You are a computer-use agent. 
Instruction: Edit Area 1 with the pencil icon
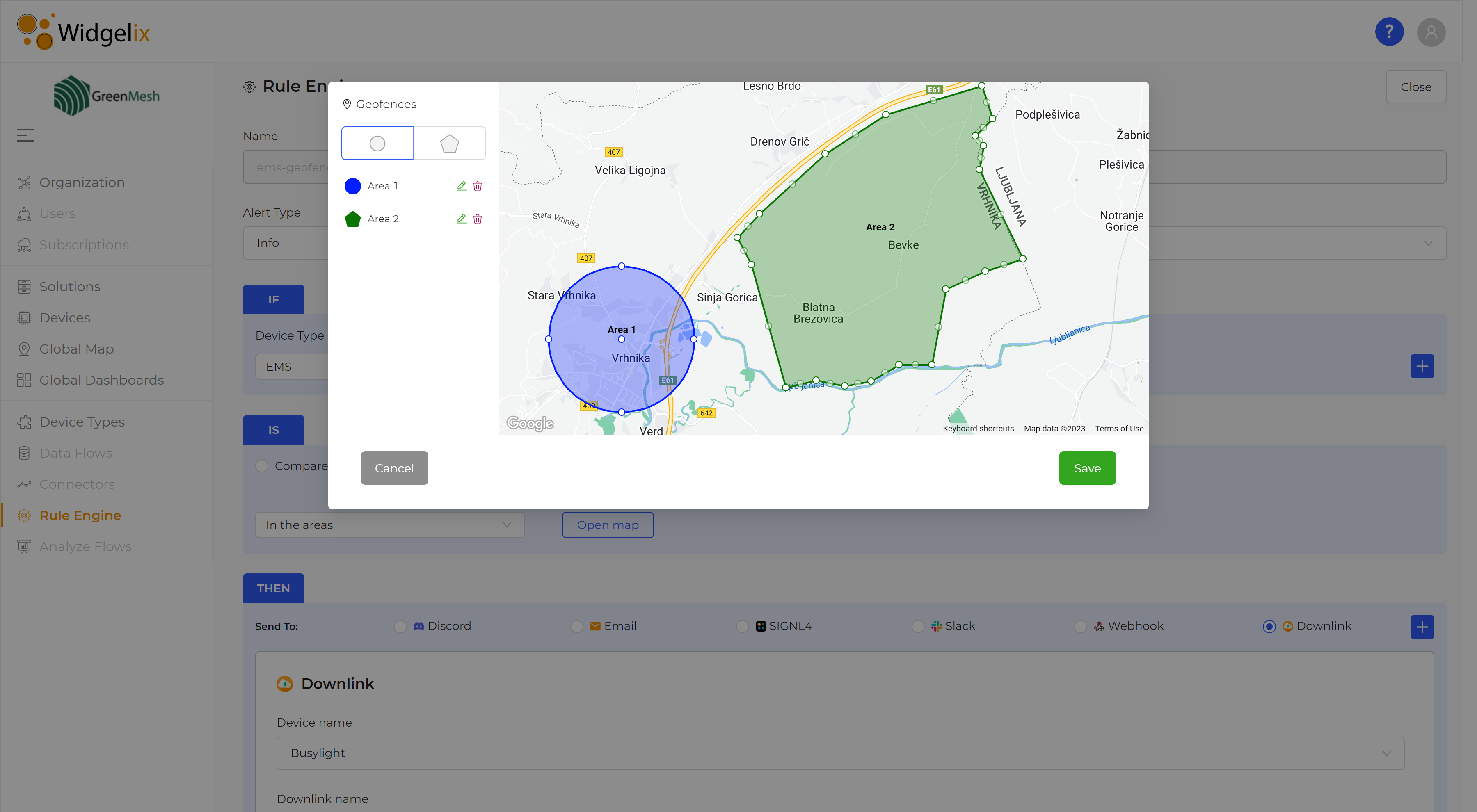pos(462,186)
